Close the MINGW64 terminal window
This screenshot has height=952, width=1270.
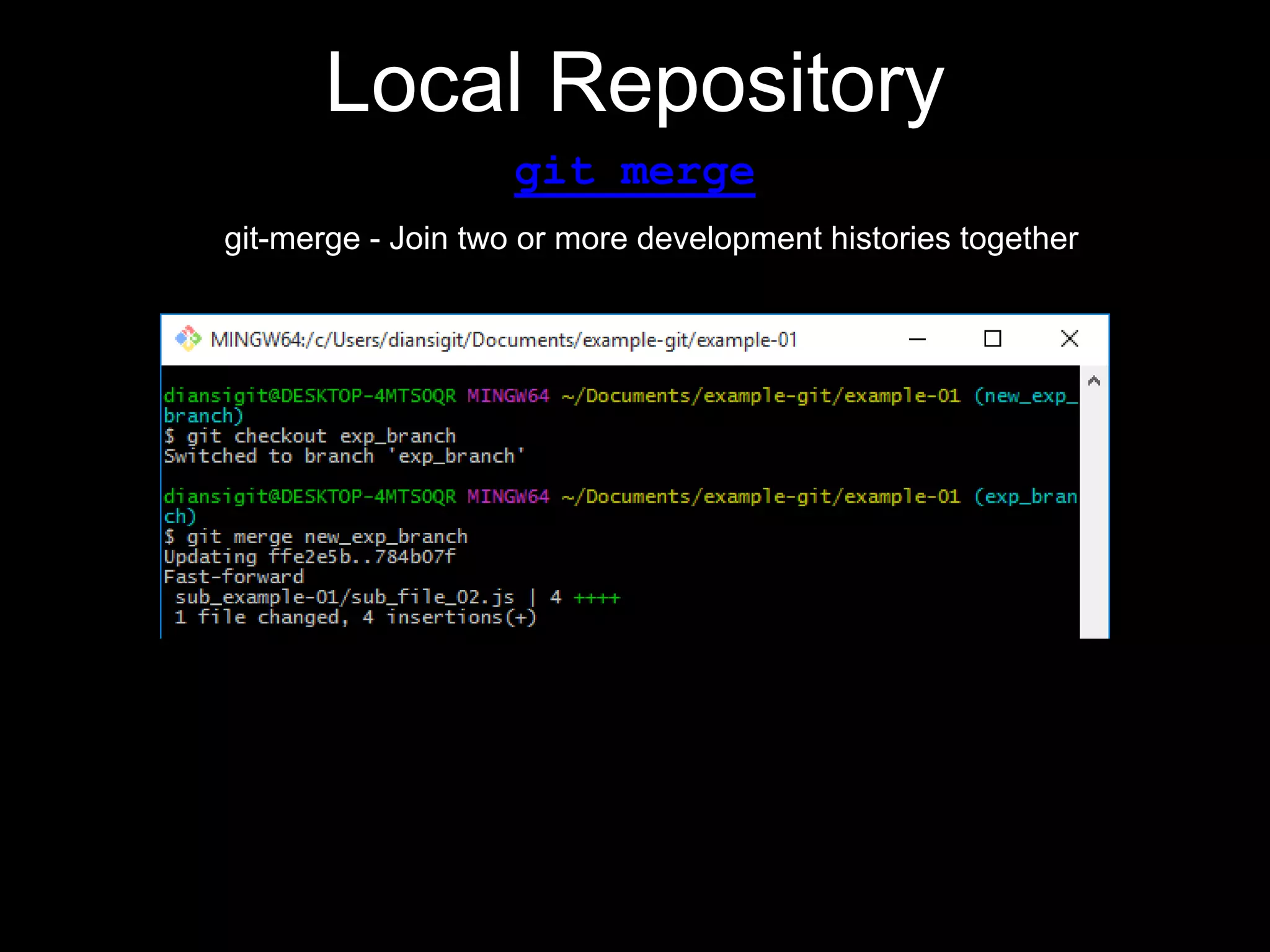click(1069, 339)
